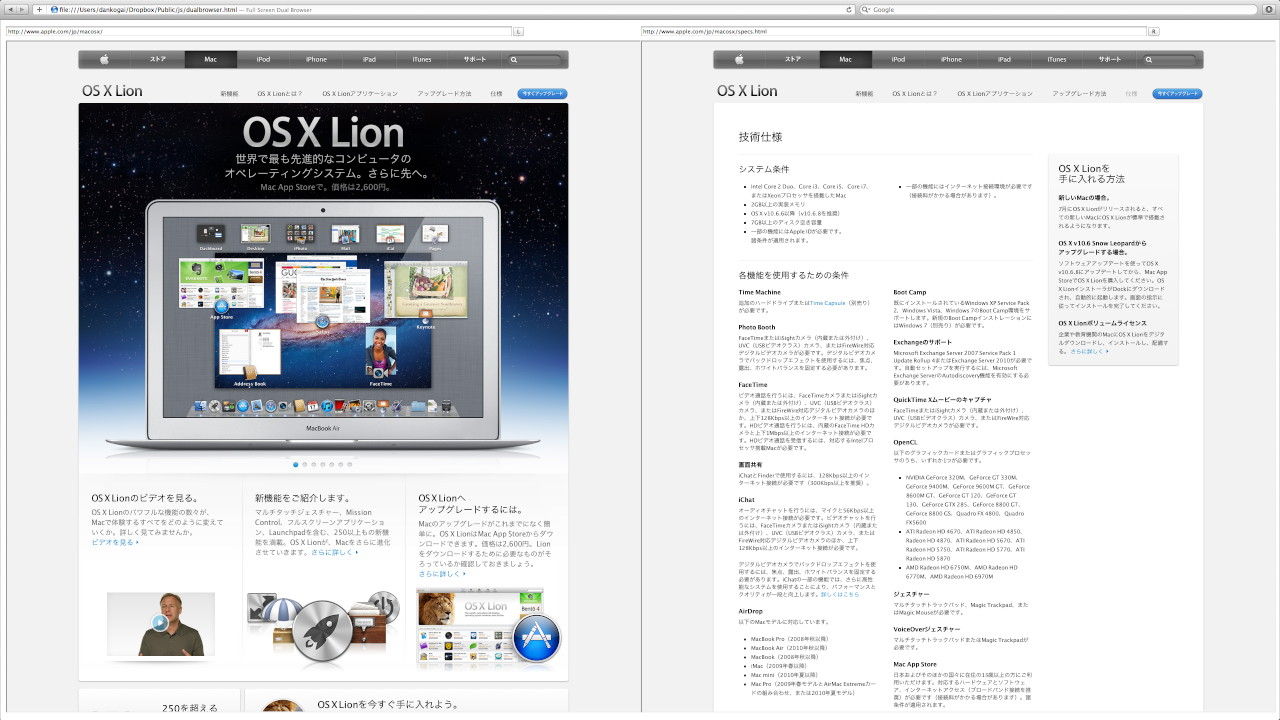Click the search magnifier in the left pane navigation bar

pos(515,60)
